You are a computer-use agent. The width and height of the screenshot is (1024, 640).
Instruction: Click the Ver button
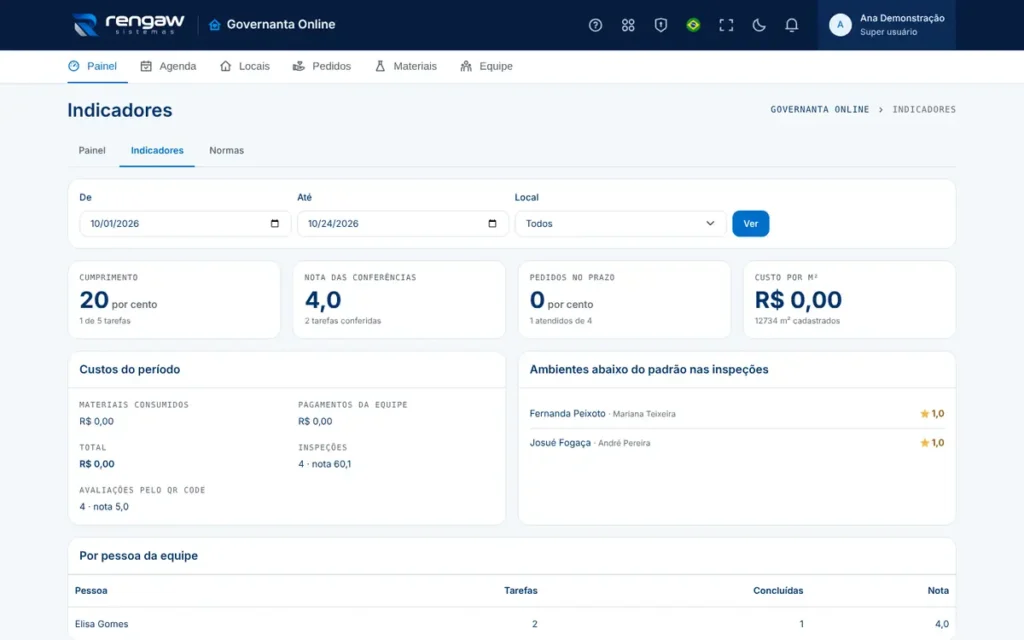pos(750,223)
